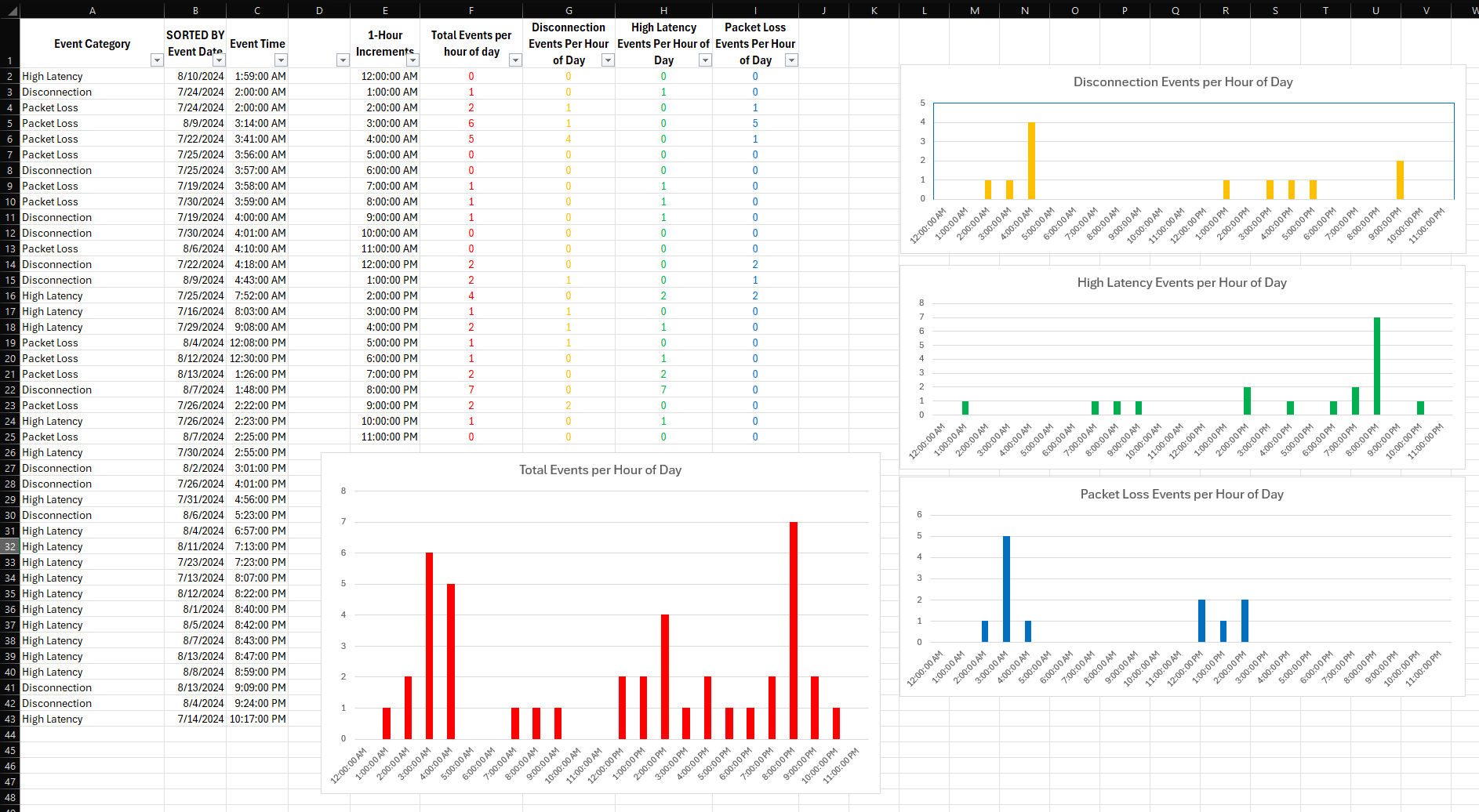Screen dimensions: 1479x812
Task: Open the Total Events per hour filter arrow
Action: (x=515, y=60)
